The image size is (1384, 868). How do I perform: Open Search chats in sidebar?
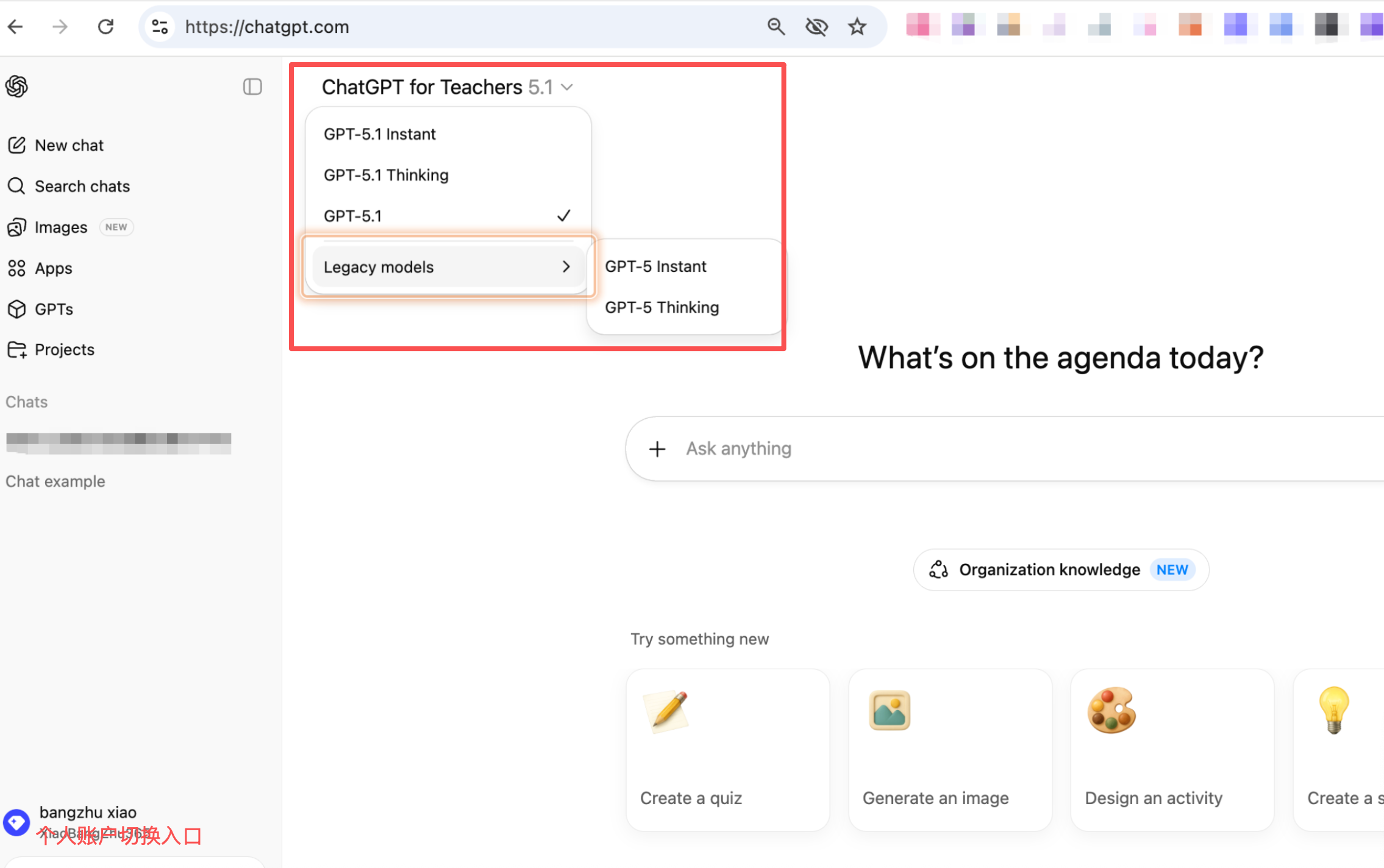68,186
